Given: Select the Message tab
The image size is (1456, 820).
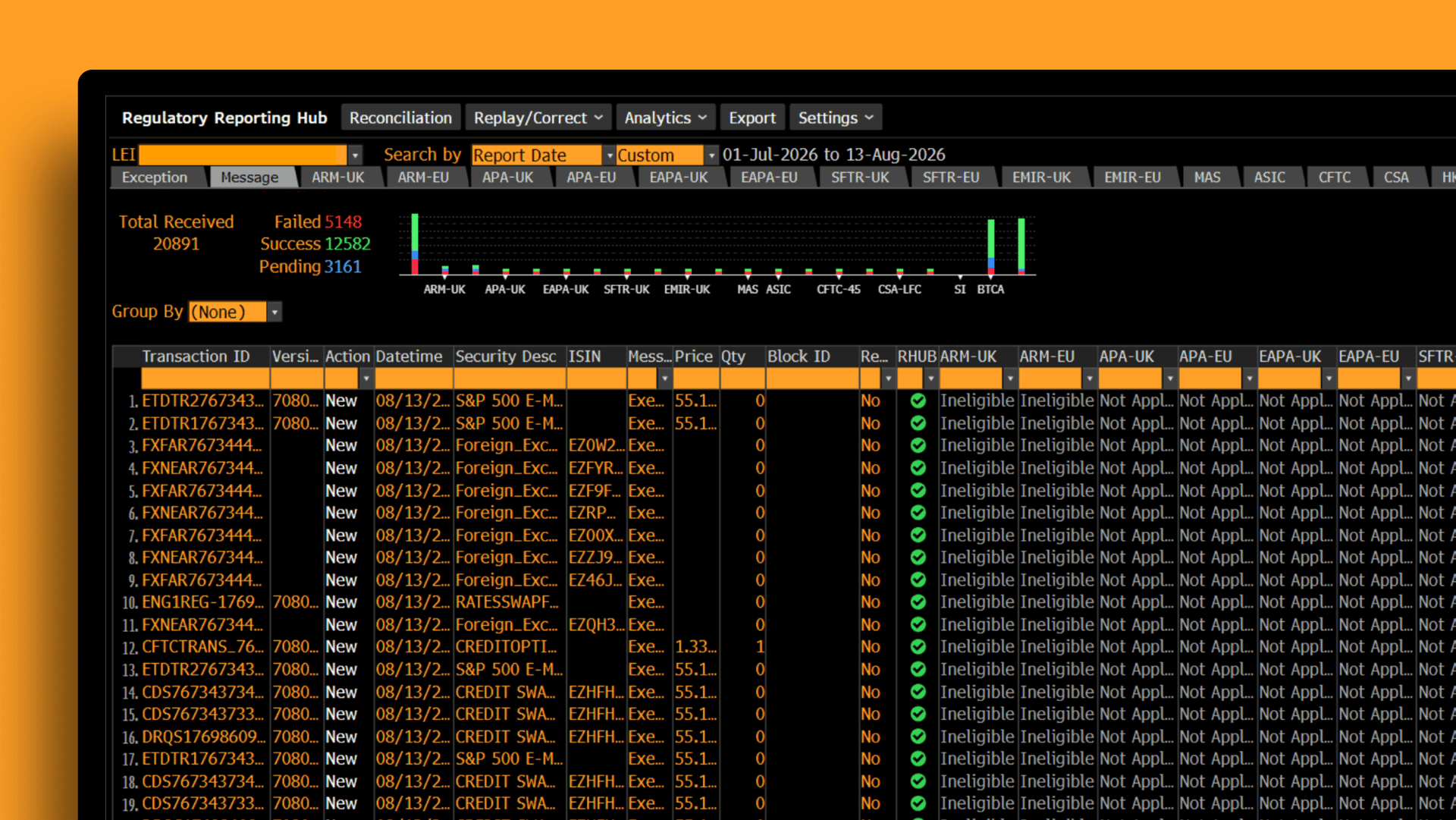Looking at the screenshot, I should point(249,178).
